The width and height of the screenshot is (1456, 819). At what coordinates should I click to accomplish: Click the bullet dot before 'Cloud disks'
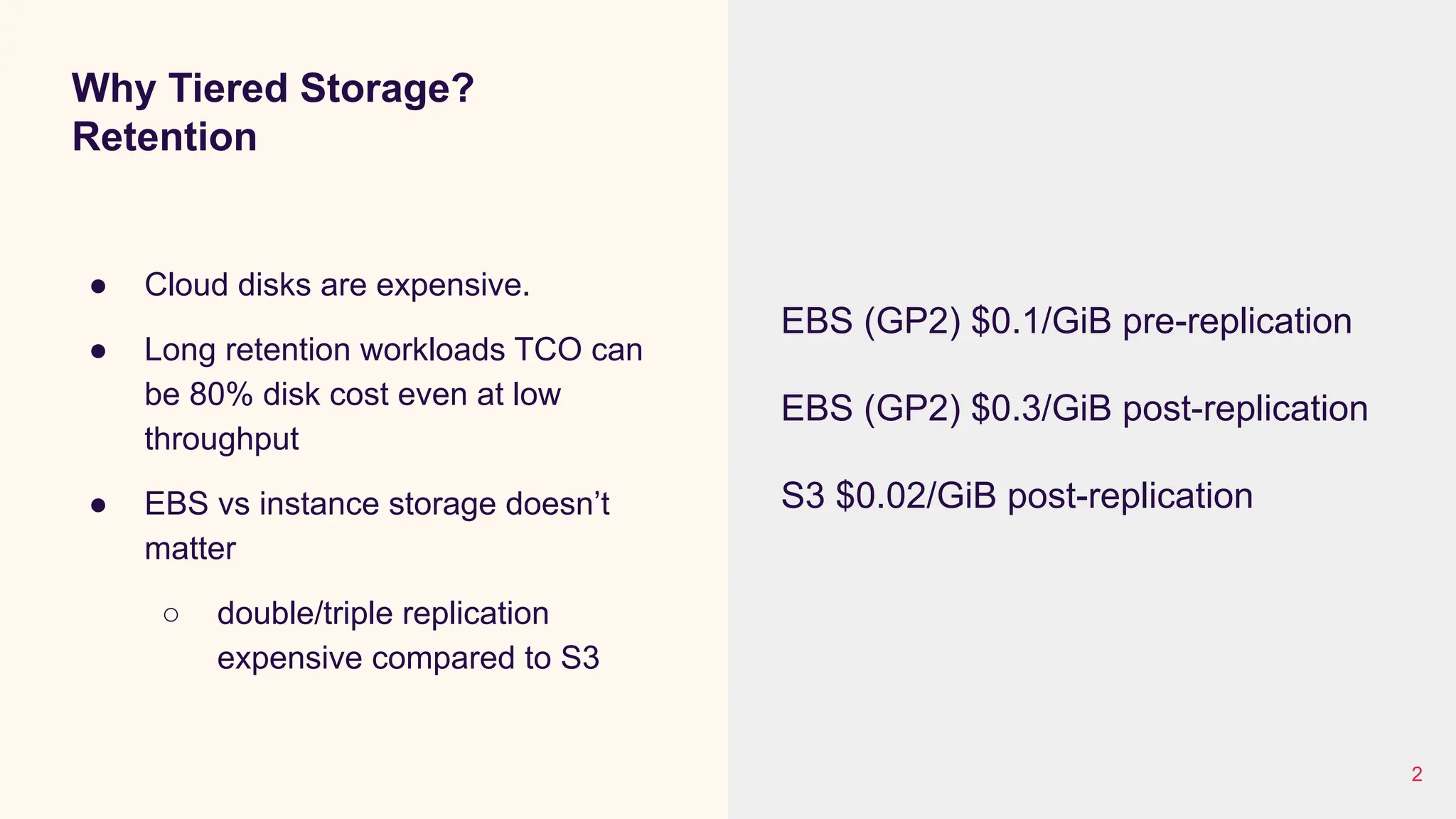click(99, 287)
